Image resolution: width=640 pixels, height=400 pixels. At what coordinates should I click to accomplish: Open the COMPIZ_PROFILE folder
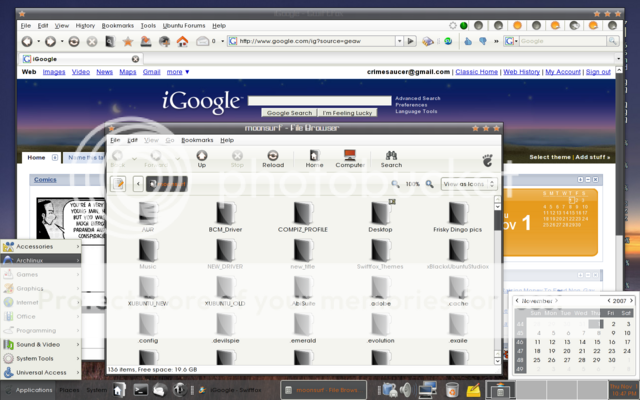tap(302, 217)
